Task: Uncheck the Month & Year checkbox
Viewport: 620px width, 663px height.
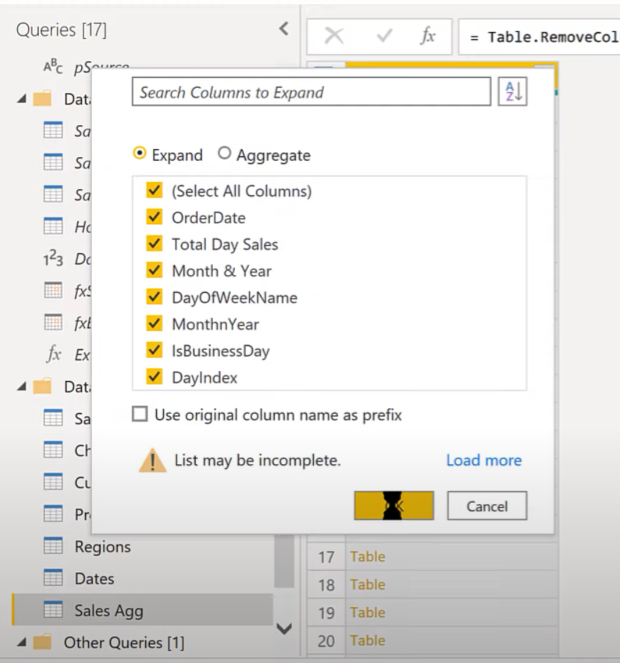Action: point(154,270)
